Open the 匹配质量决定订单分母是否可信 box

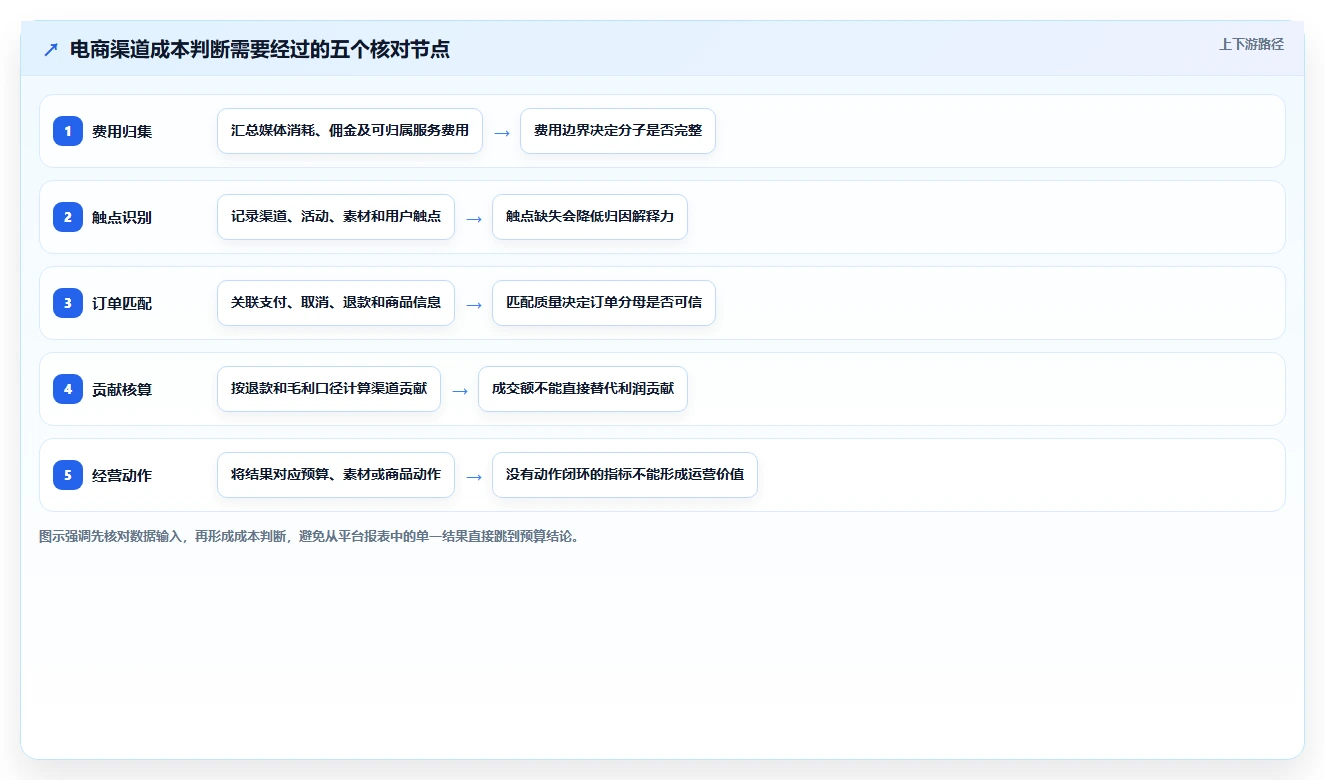coord(604,303)
